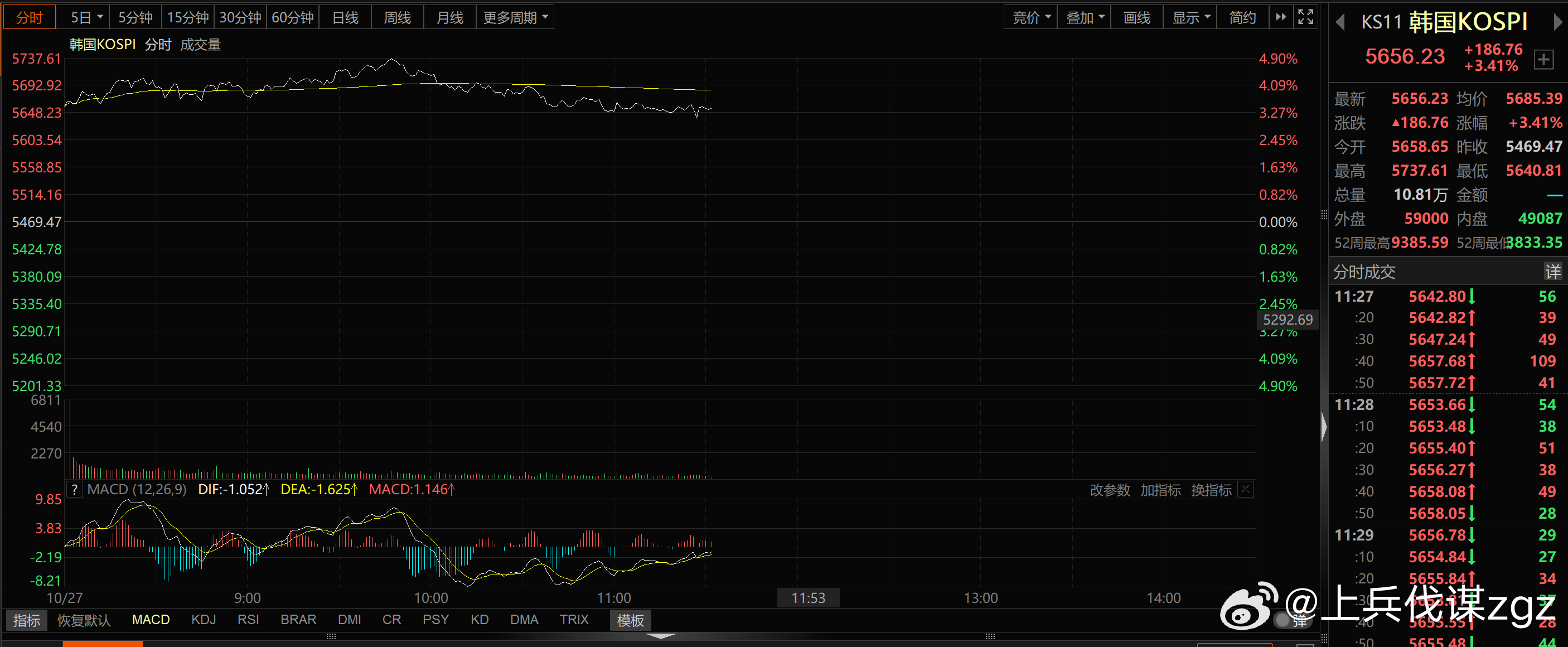Click the 模板 template button
The image size is (1568, 647).
pyautogui.click(x=630, y=620)
